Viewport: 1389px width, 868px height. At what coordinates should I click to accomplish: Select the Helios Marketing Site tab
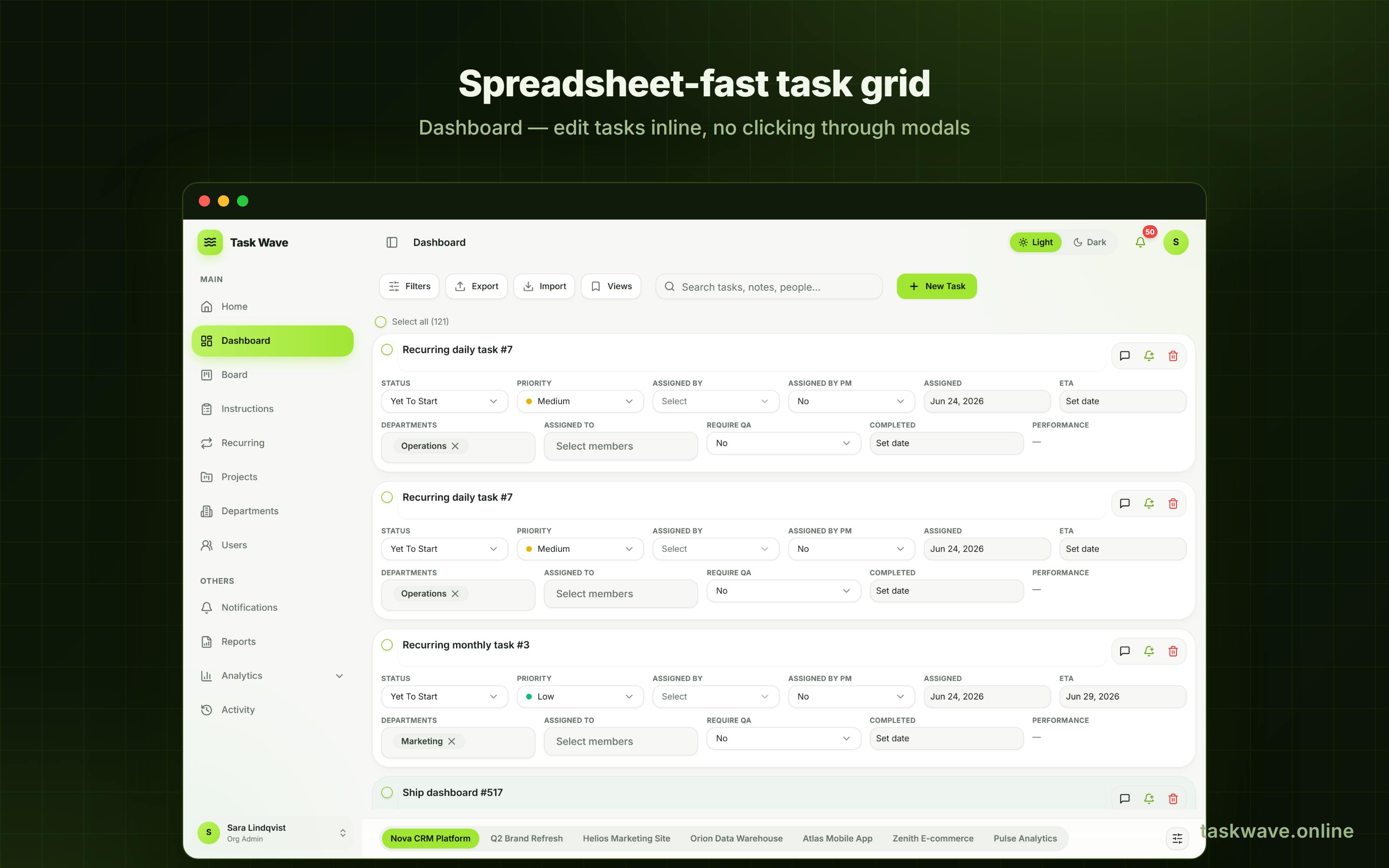click(626, 839)
